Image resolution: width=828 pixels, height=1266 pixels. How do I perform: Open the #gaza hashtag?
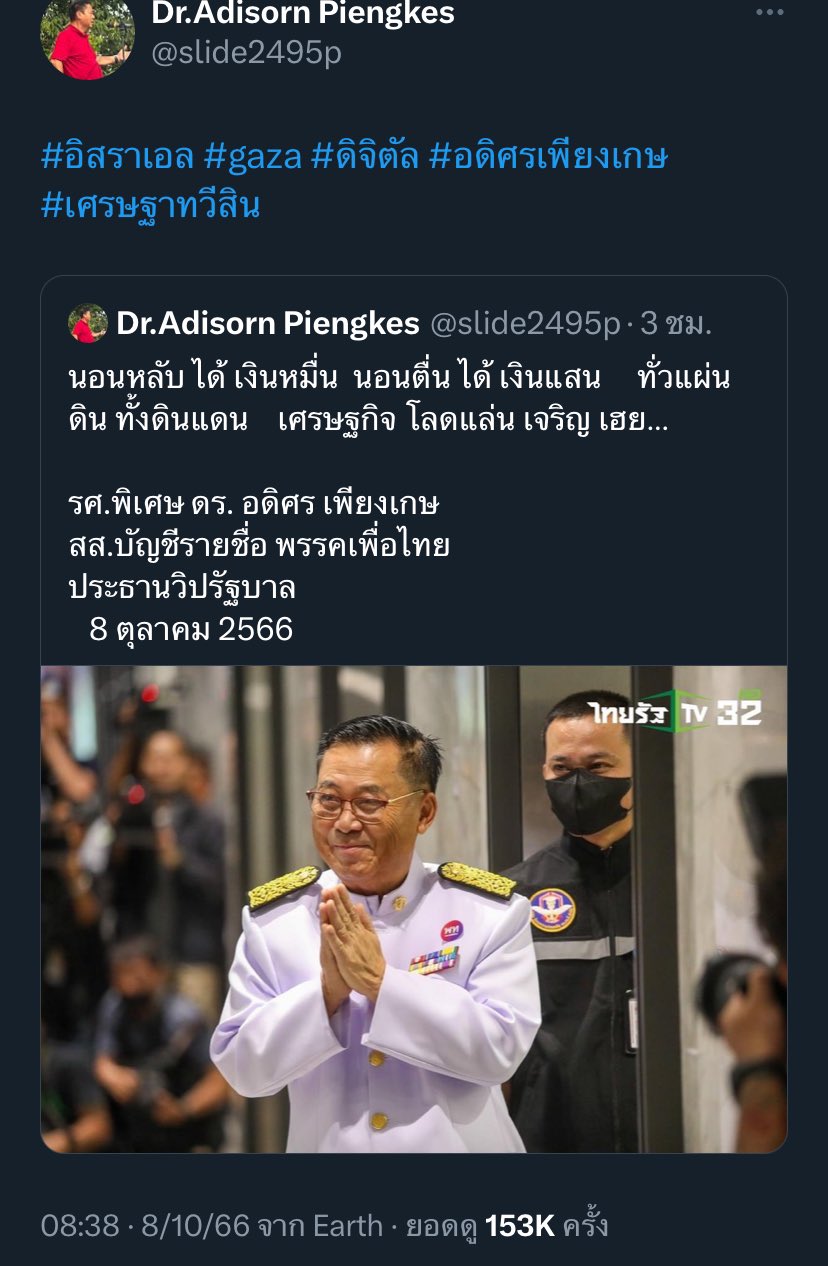[x=252, y=157]
